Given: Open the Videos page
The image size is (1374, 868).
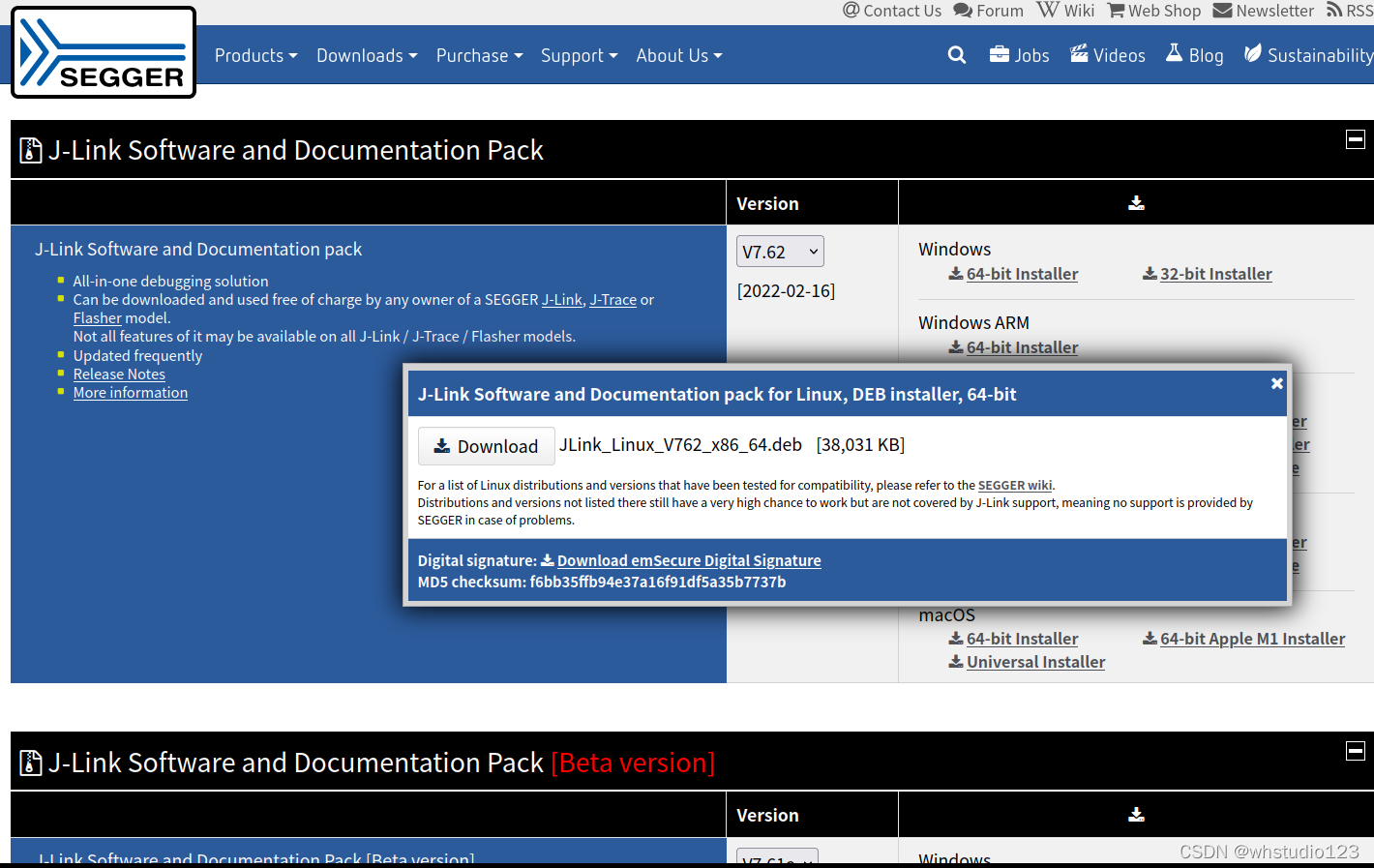Looking at the screenshot, I should [1108, 55].
